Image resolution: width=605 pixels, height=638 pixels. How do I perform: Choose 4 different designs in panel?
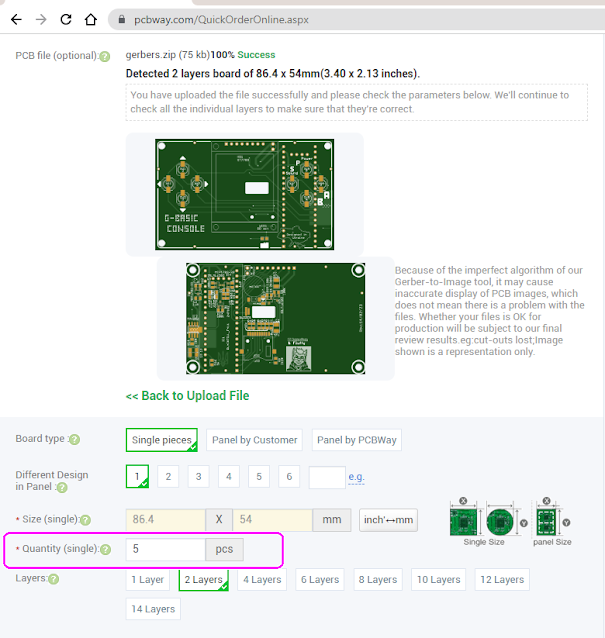[x=229, y=476]
